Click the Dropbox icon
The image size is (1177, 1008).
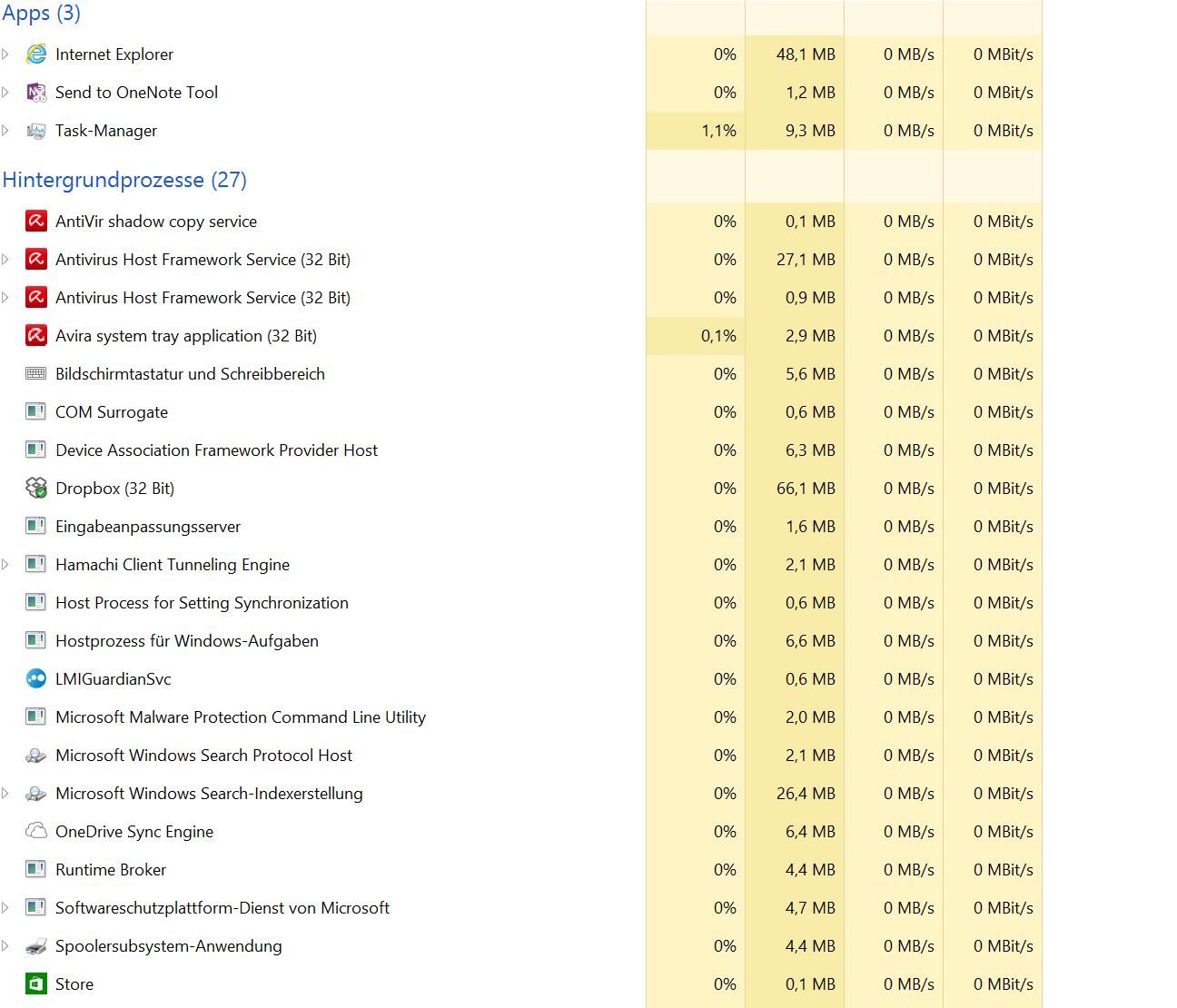click(36, 489)
